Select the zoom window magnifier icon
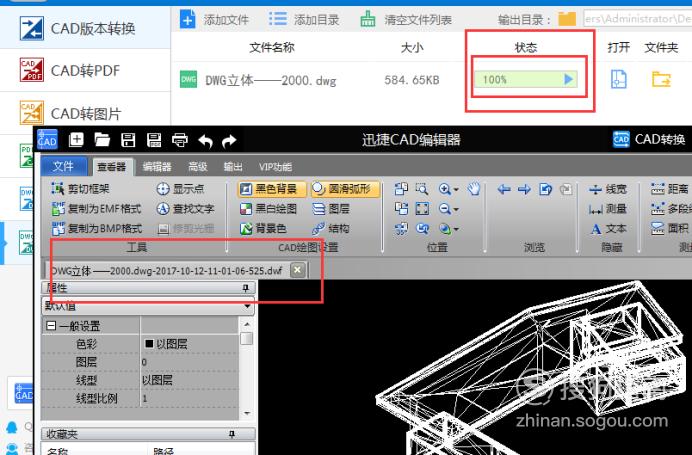Image resolution: width=692 pixels, height=455 pixels. coord(422,189)
